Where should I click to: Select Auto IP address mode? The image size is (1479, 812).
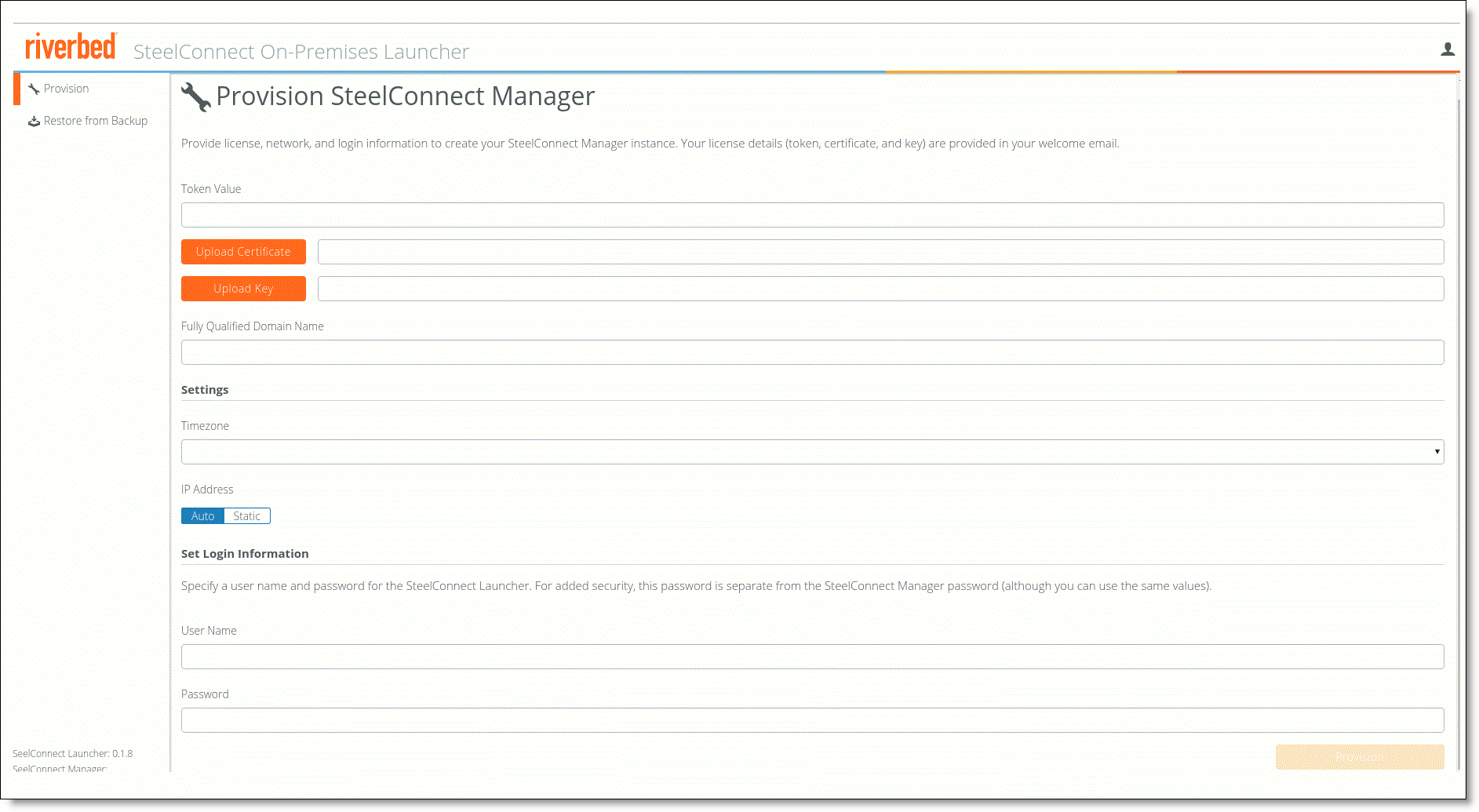coord(202,516)
